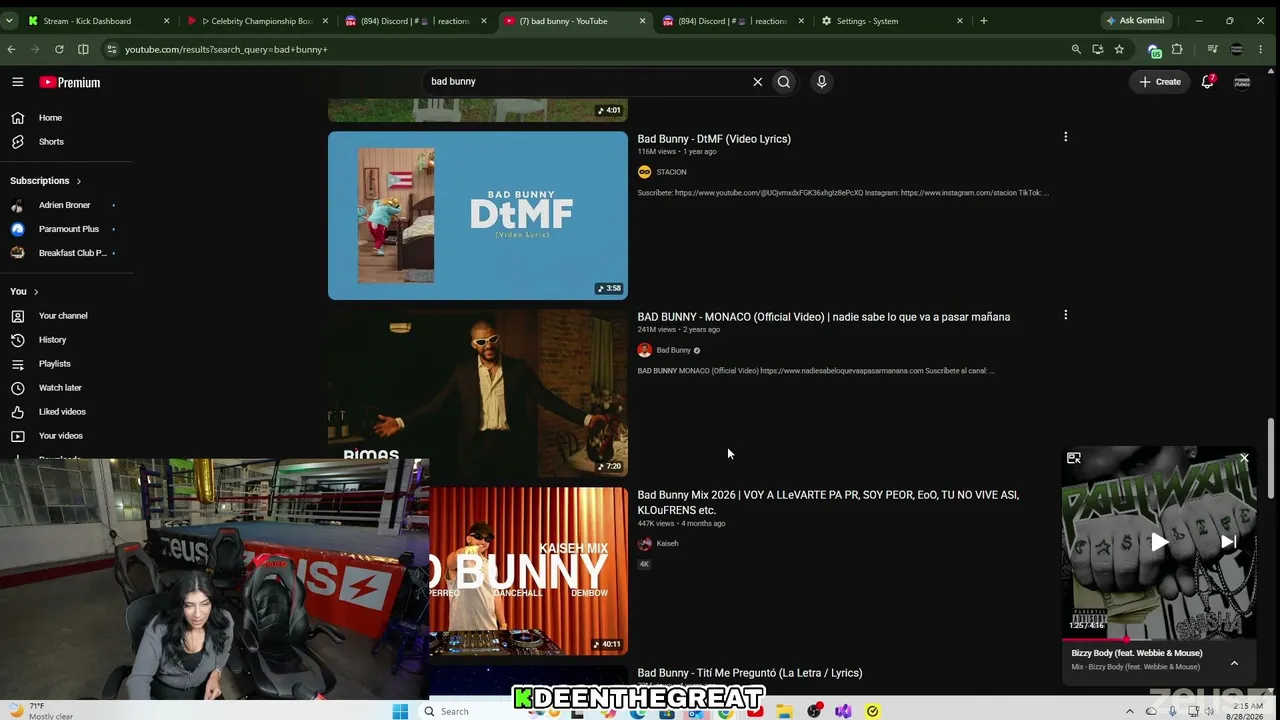Close the Settings - System tab
The height and width of the screenshot is (720, 1280).
click(x=960, y=21)
